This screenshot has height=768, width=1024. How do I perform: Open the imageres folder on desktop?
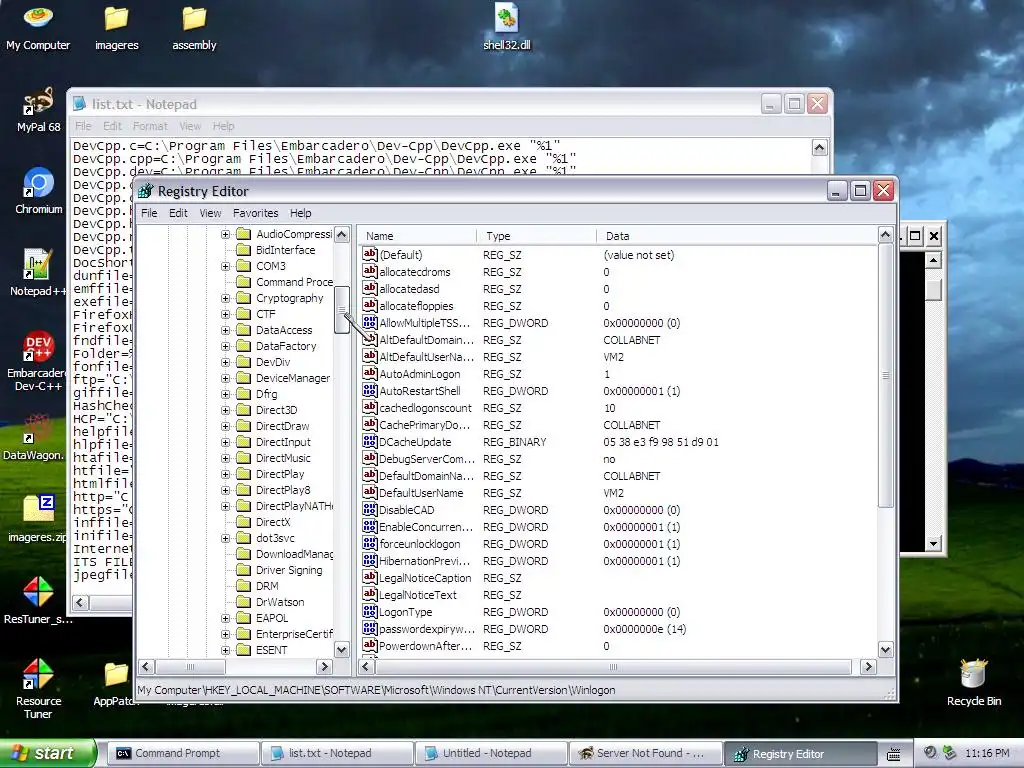tap(116, 28)
